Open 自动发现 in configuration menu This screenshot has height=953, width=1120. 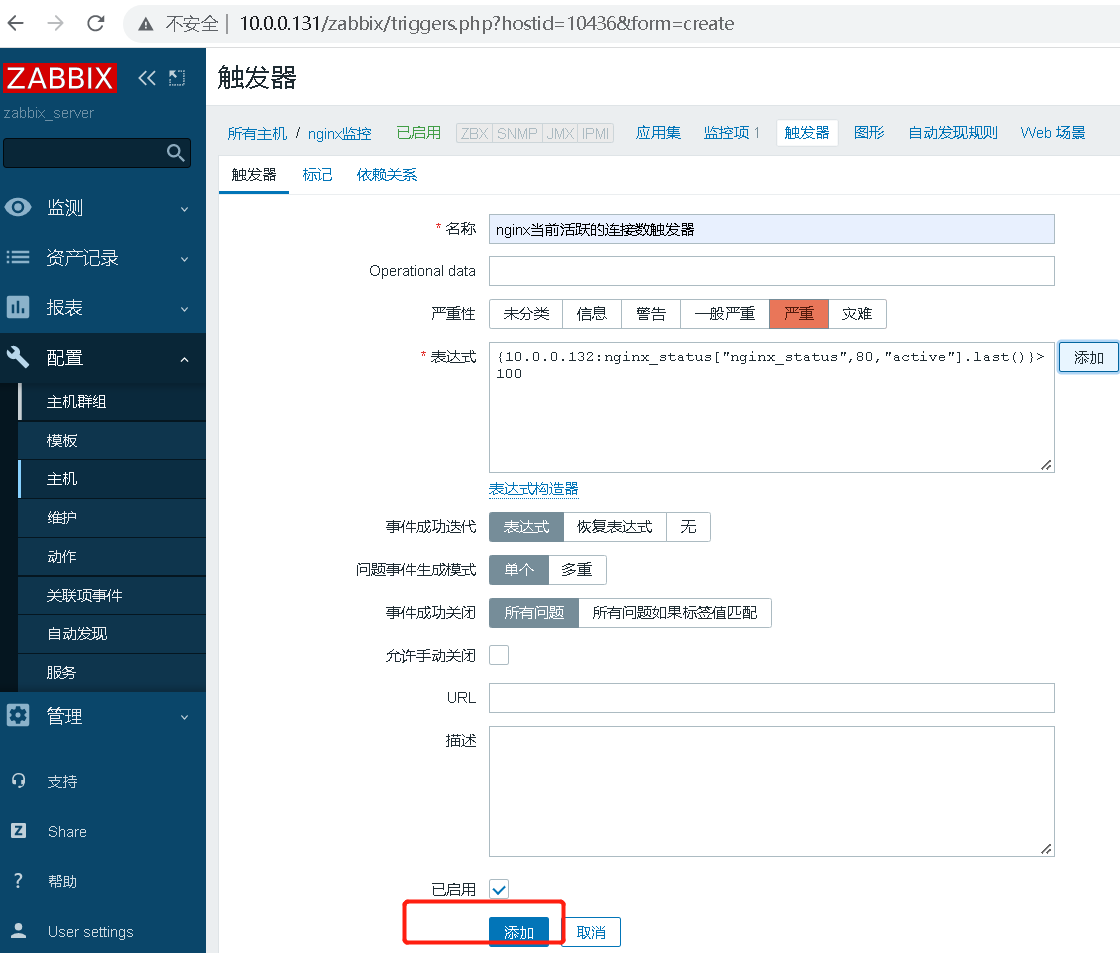pyautogui.click(x=111, y=634)
